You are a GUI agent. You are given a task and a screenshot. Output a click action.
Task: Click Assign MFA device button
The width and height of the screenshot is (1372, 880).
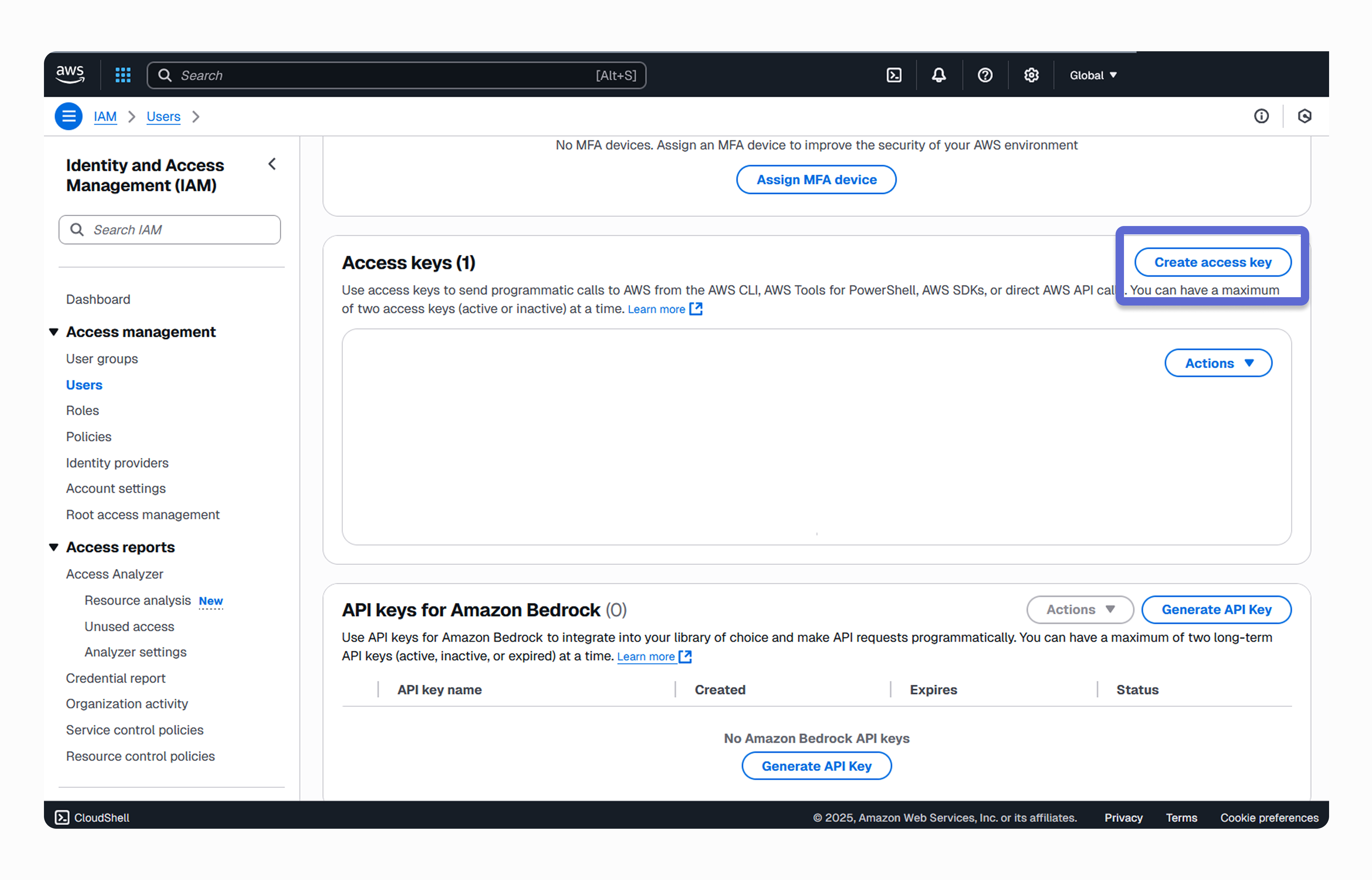pyautogui.click(x=816, y=180)
